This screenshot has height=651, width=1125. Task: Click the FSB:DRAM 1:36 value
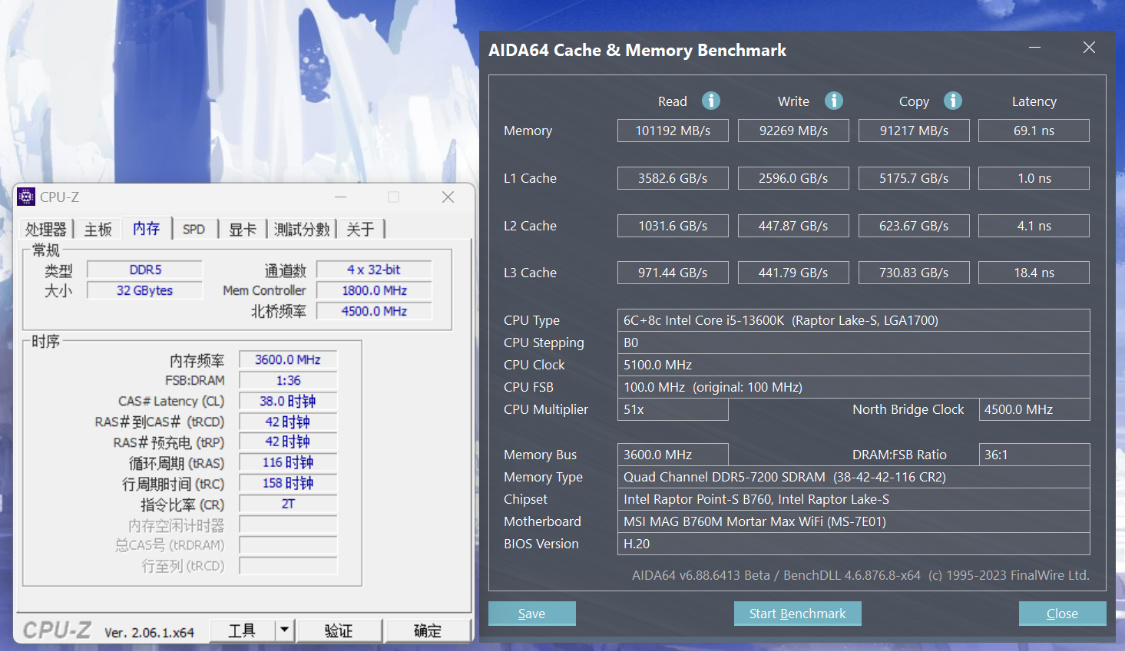click(288, 380)
